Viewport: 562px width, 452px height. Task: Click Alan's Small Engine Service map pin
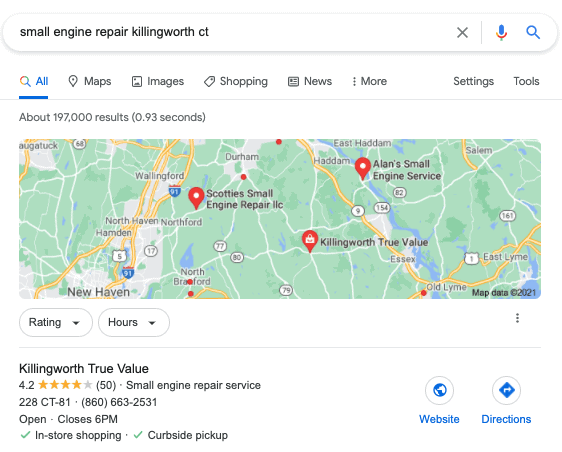363,168
